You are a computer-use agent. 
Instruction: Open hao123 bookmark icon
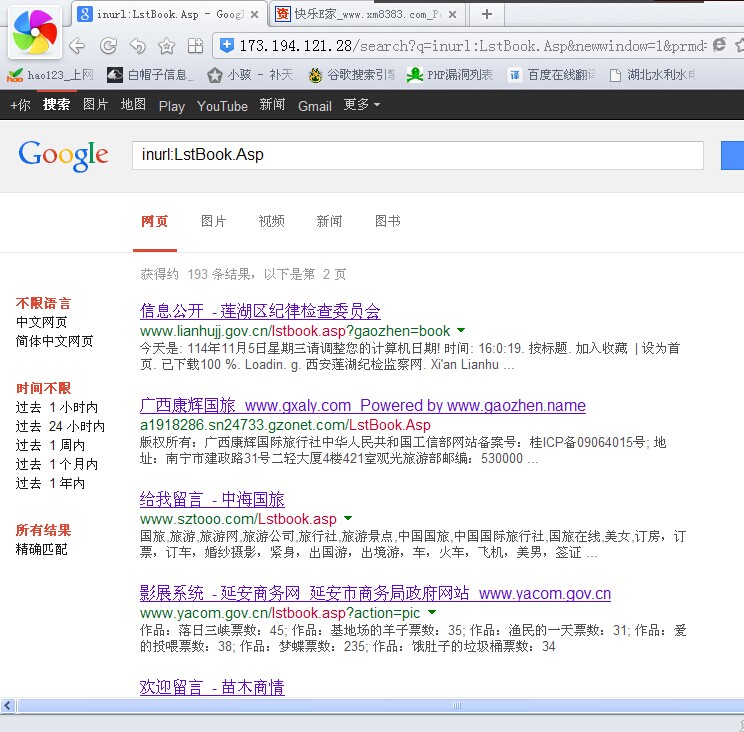pyautogui.click(x=15, y=74)
